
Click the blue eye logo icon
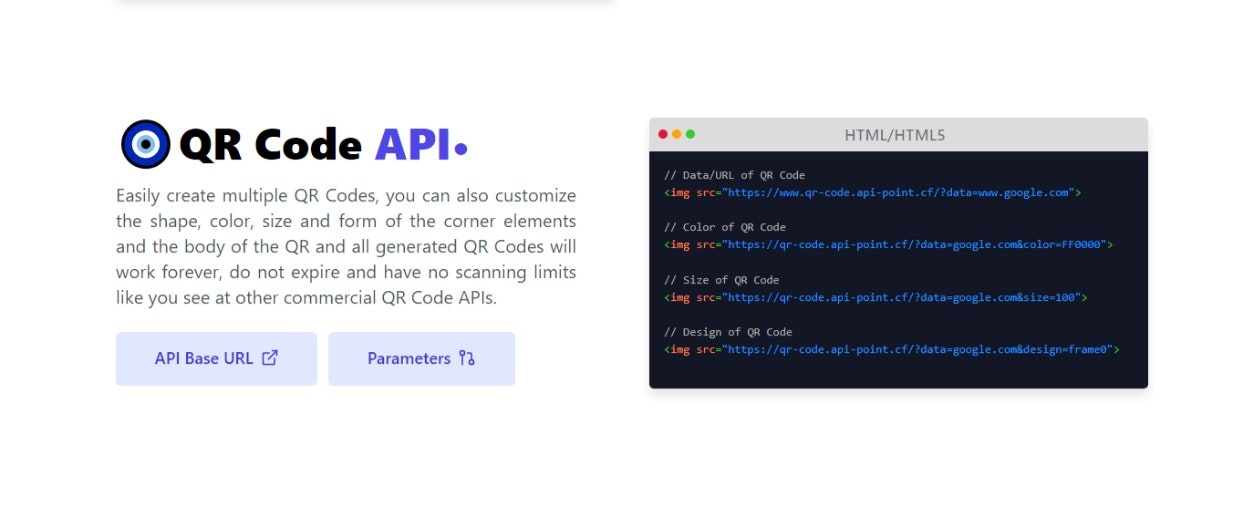pyautogui.click(x=146, y=144)
